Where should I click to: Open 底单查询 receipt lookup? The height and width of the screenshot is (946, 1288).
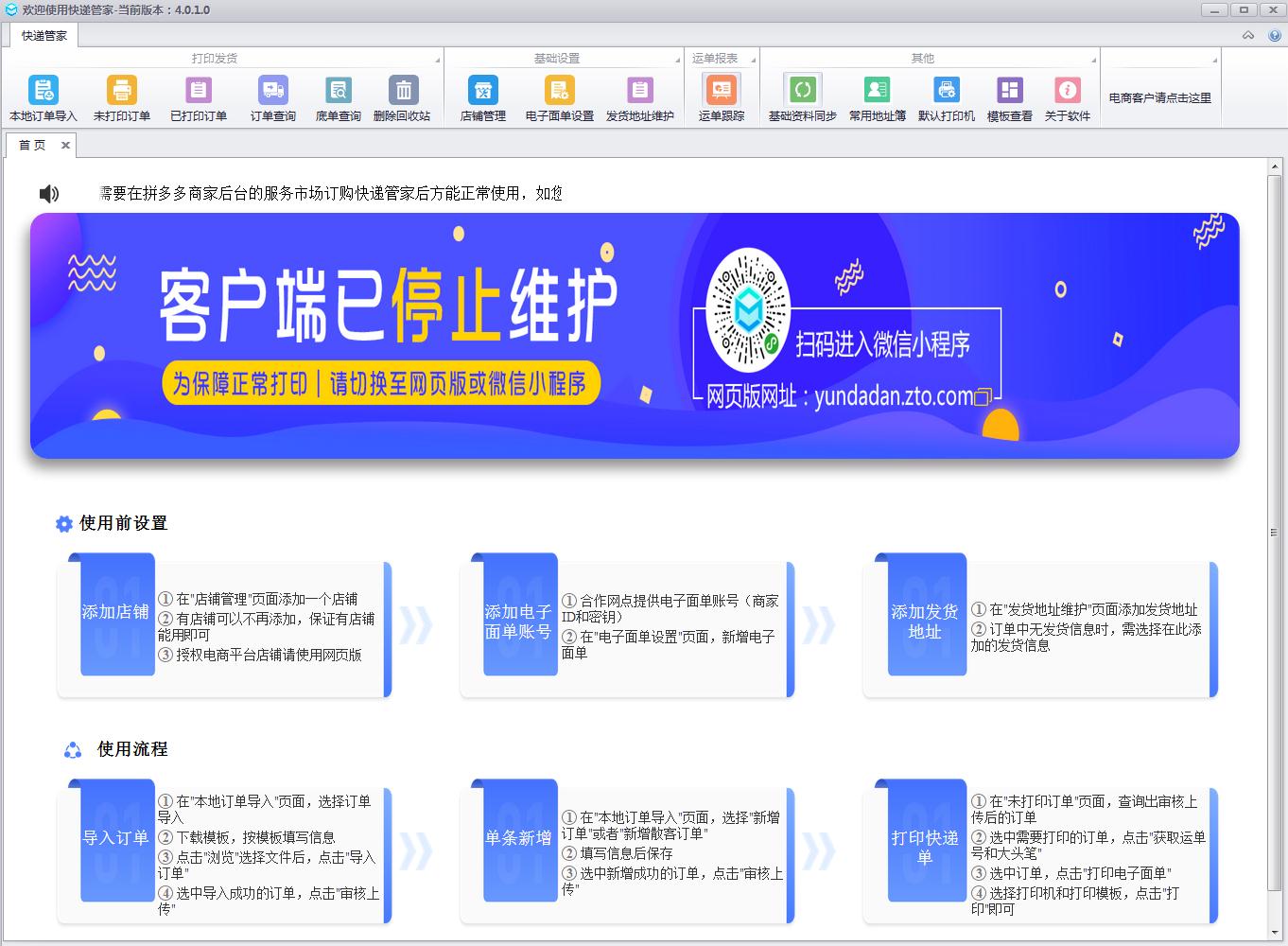coord(338,97)
